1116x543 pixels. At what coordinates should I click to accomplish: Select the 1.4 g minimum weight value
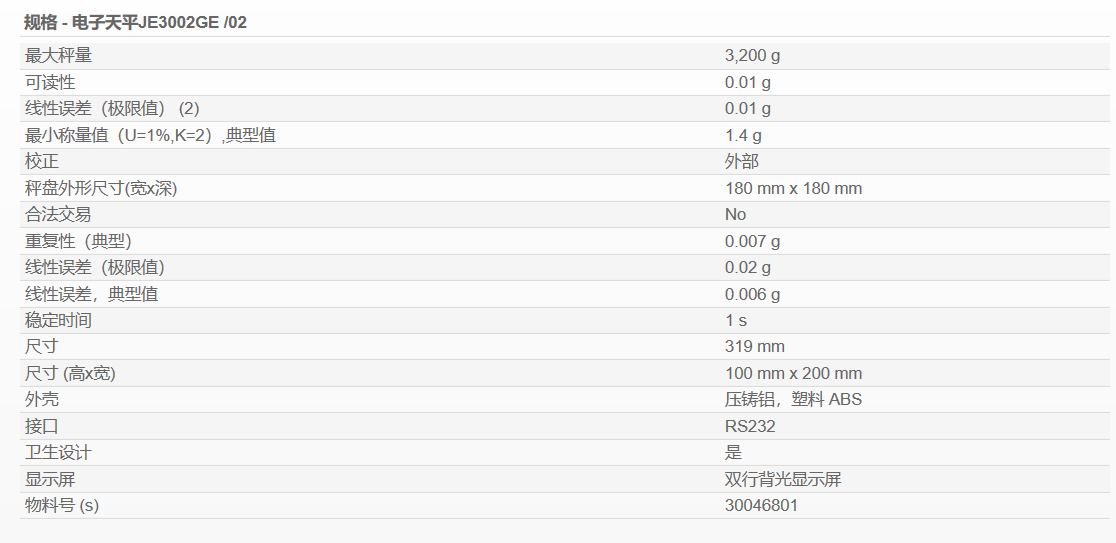coord(743,135)
